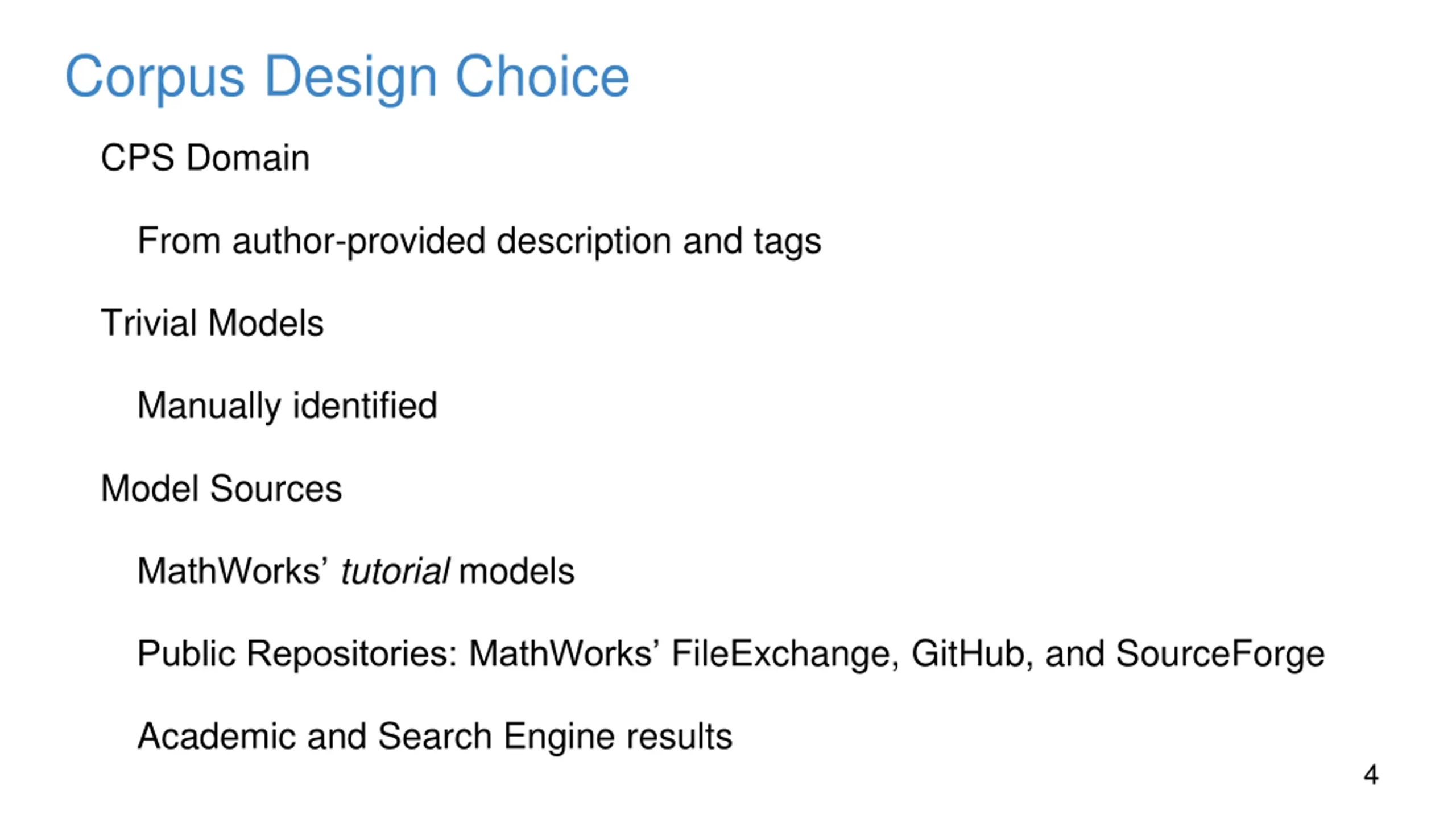
Task: Click MathWorks' in the tutorial models line
Action: (x=233, y=571)
